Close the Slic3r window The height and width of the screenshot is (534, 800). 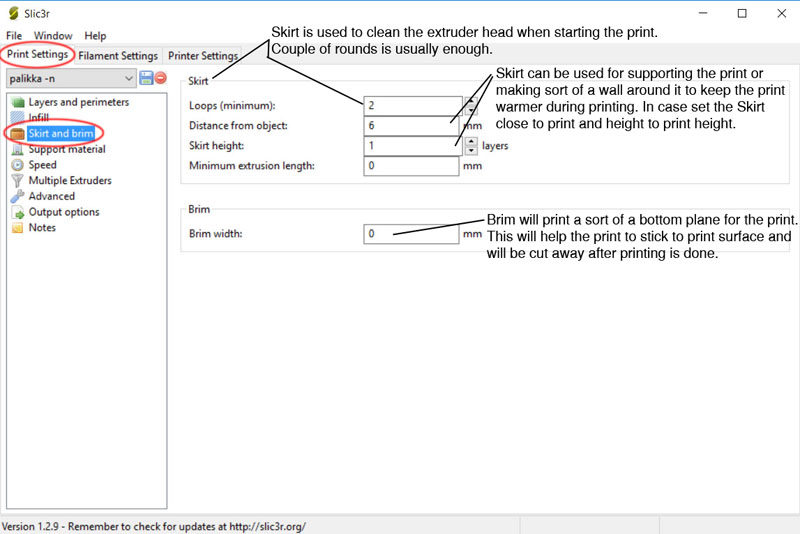coord(782,13)
